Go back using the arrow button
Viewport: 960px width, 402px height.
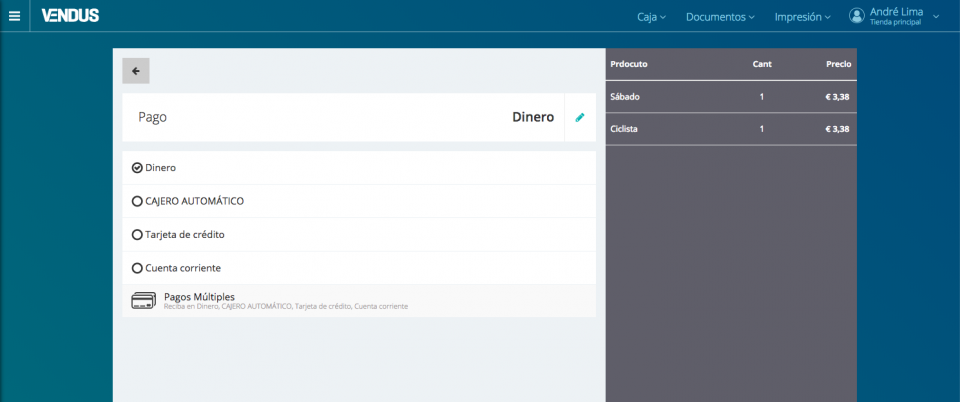coord(136,71)
